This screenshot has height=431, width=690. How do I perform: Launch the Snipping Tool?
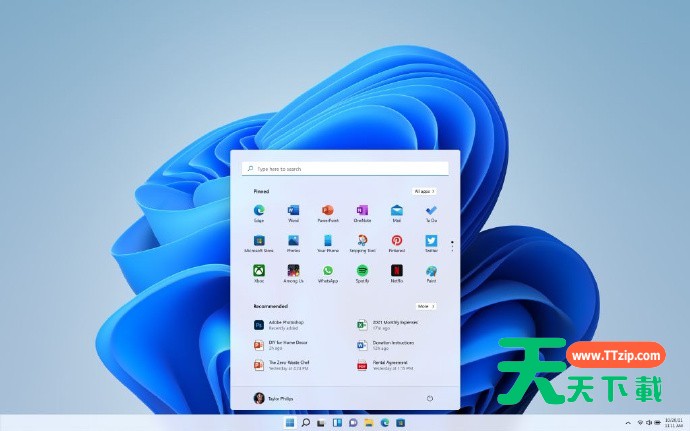point(362,243)
